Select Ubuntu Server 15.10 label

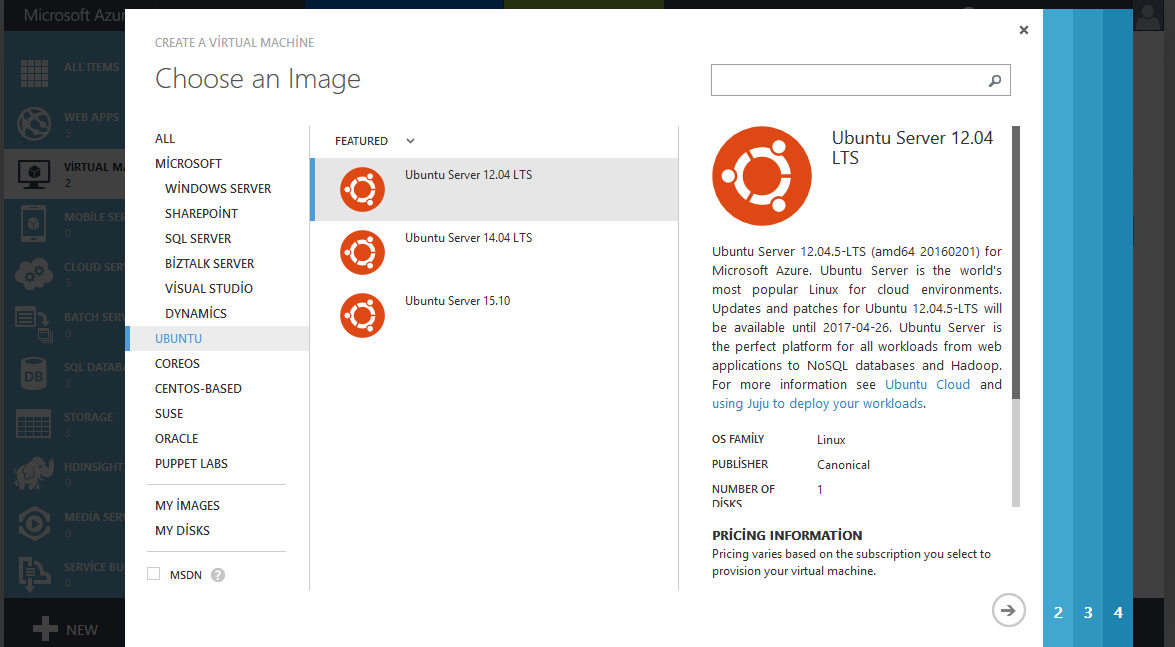tap(458, 301)
